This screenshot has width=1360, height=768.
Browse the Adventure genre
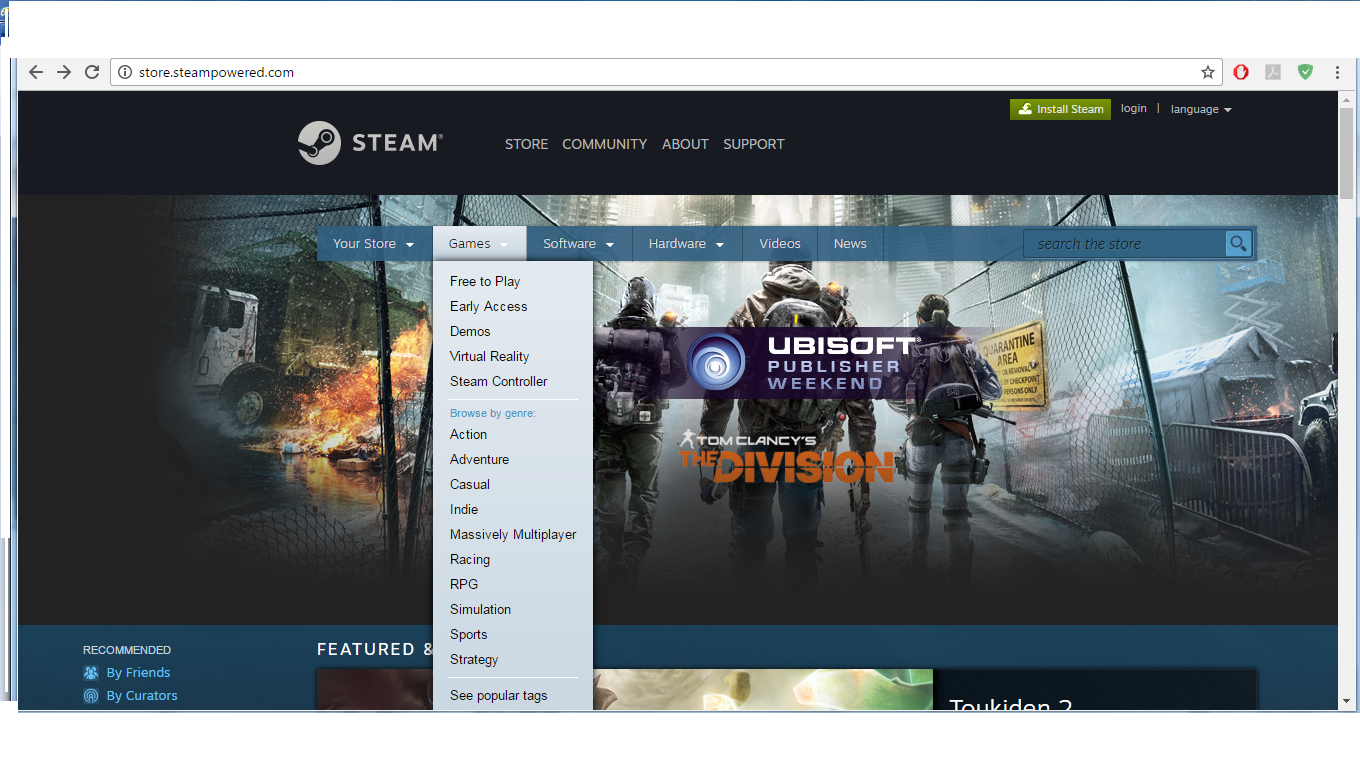[479, 459]
